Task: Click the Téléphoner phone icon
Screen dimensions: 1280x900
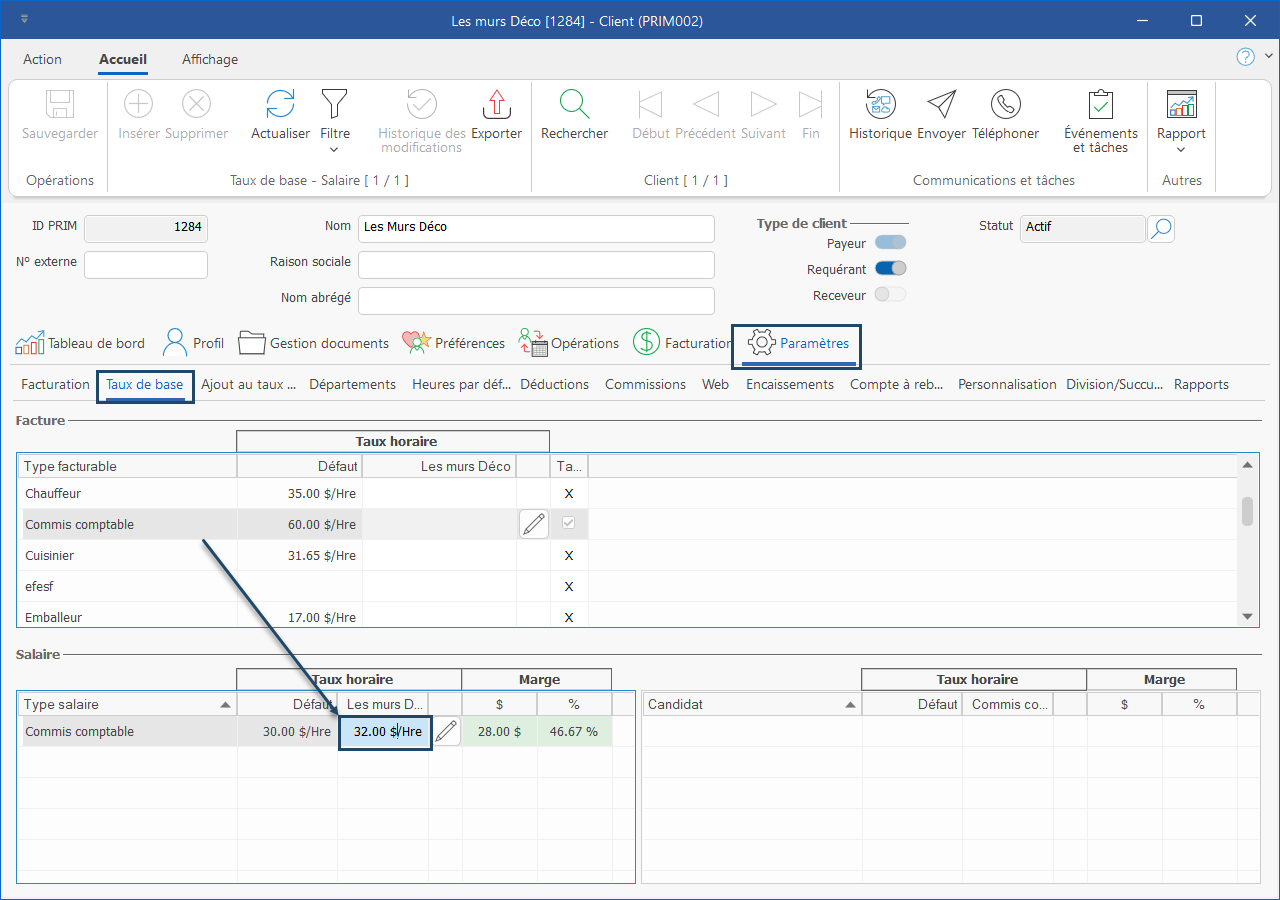Action: point(1005,105)
